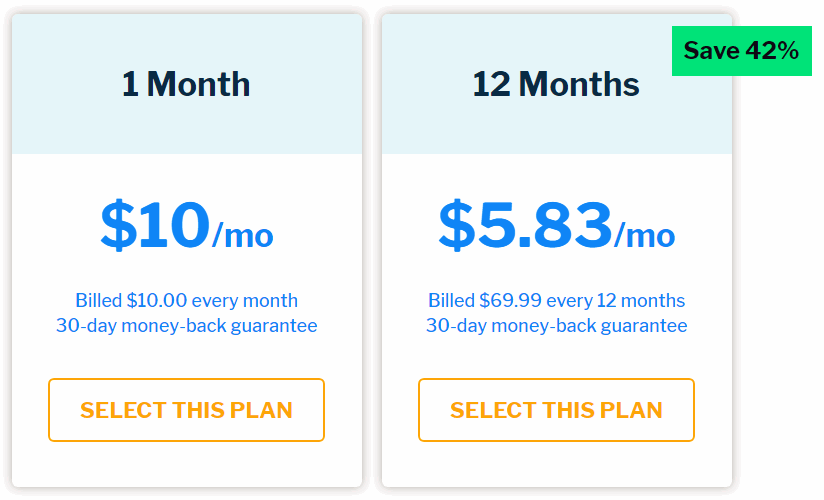Click the 42% figure in the savings badge
Viewport: 824px width, 500px height.
(x=772, y=51)
